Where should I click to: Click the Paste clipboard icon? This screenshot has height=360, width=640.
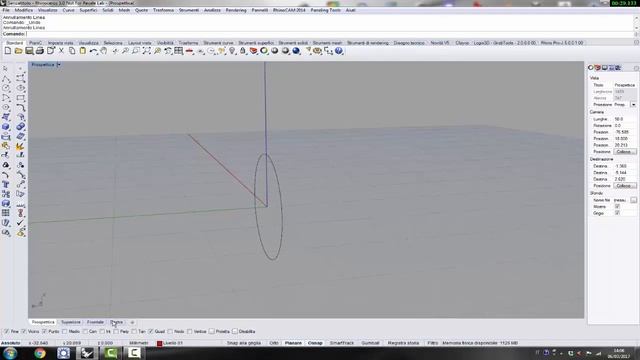pyautogui.click(x=82, y=51)
